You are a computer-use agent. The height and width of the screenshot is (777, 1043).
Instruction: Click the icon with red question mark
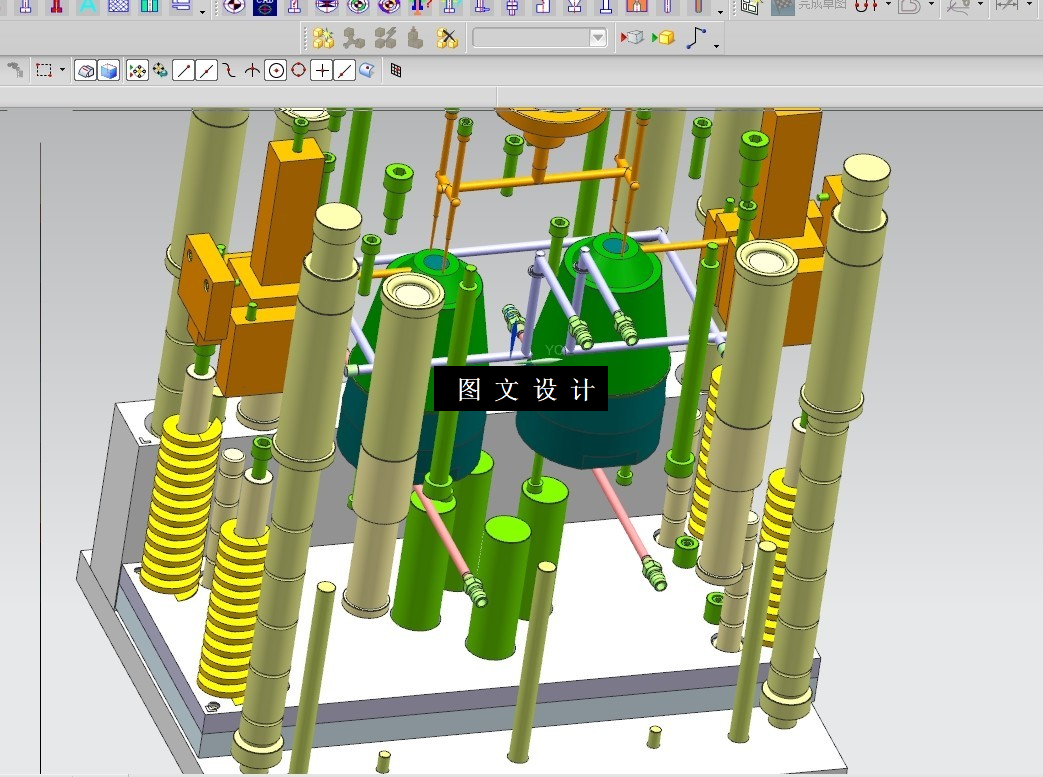tap(420, 7)
